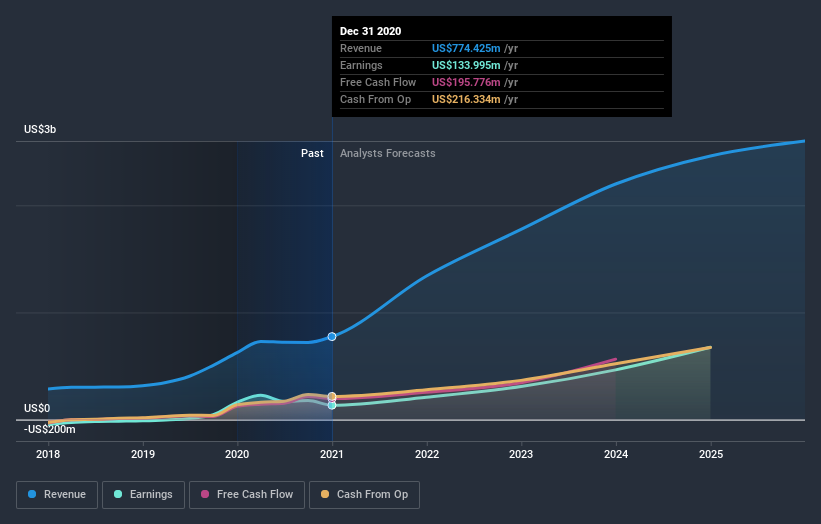Screen dimensions: 821x524
Task: Click the US$3b y-axis label
Action: (40, 129)
